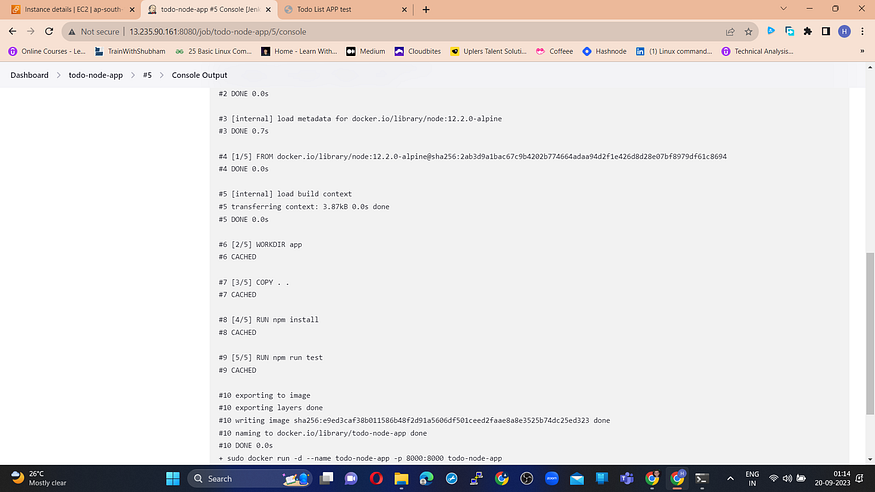The width and height of the screenshot is (875, 492).
Task: Open the Home - Learn With... bookmark
Action: click(x=299, y=51)
